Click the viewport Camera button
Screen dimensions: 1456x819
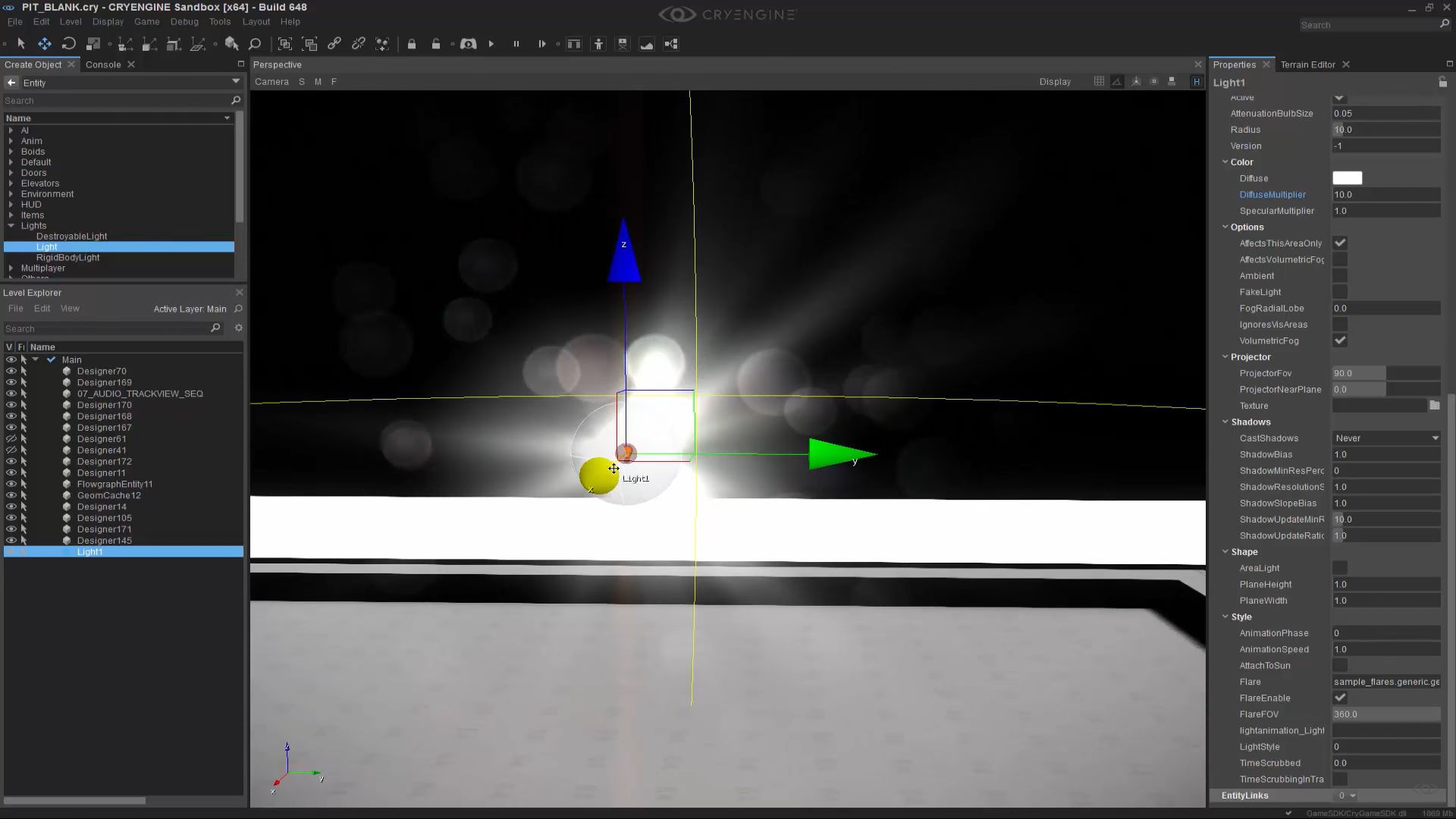(x=271, y=82)
